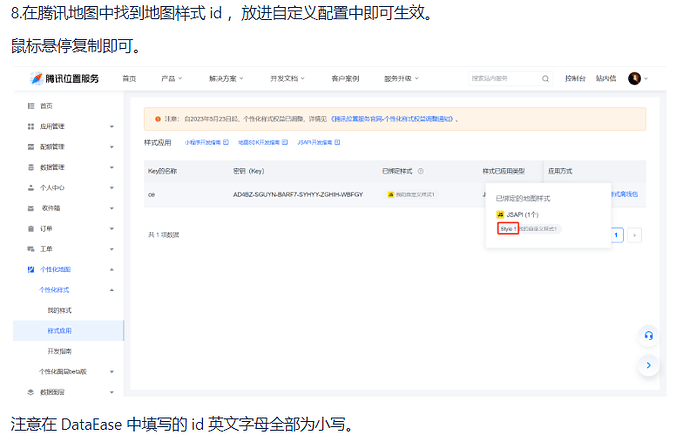Click the search magnifier icon

545,79
